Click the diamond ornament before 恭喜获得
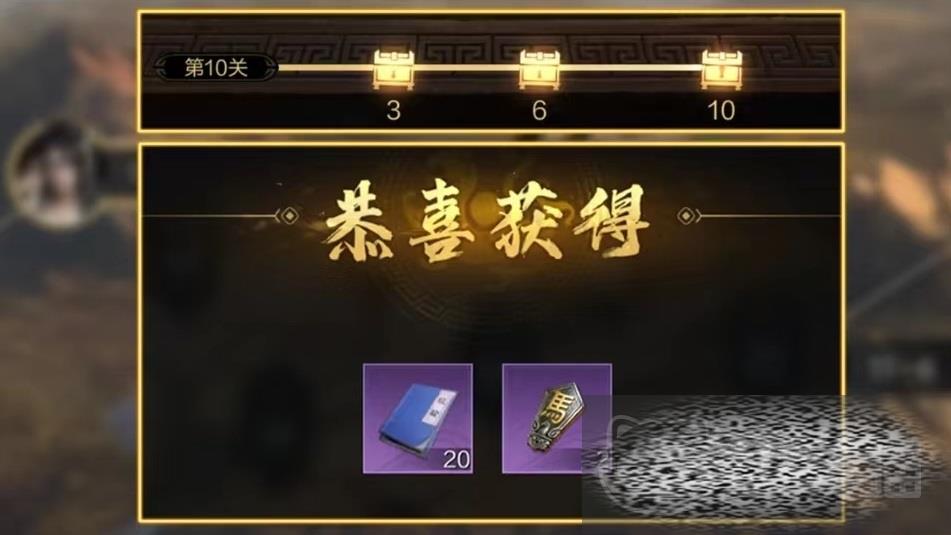951x535 pixels. tap(287, 216)
